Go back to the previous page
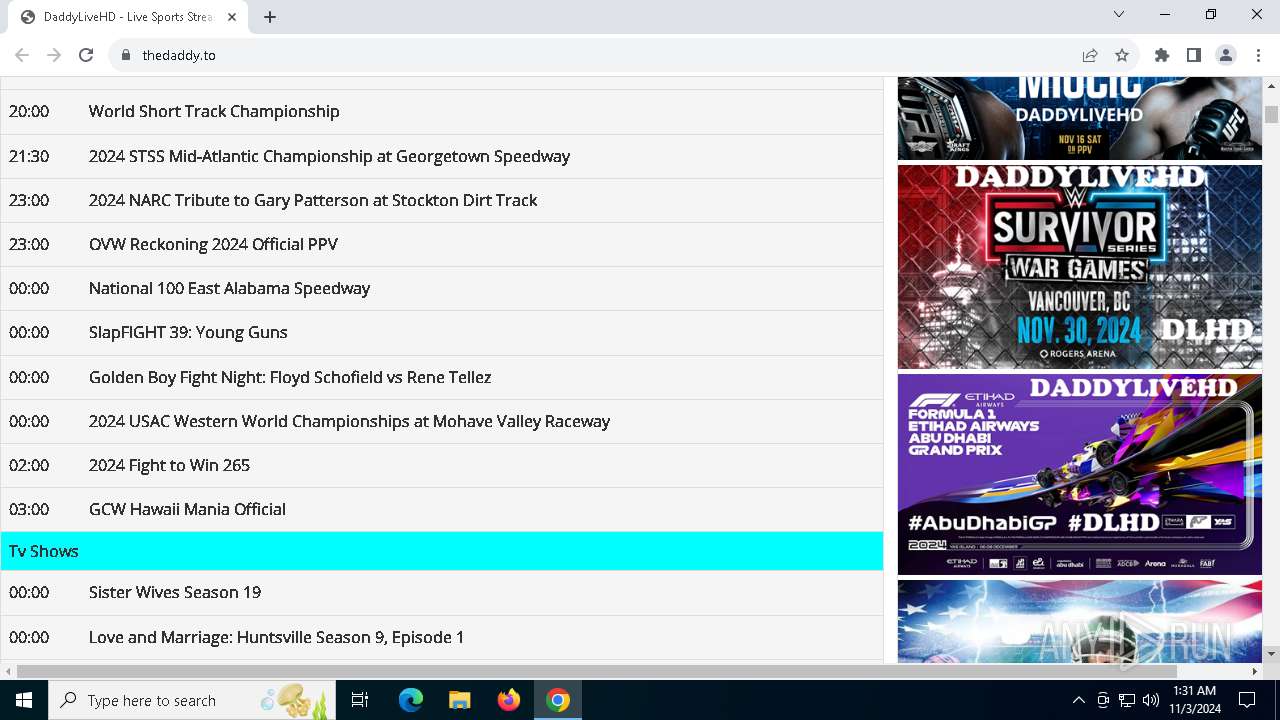Image resolution: width=1280 pixels, height=720 pixels. click(x=22, y=55)
